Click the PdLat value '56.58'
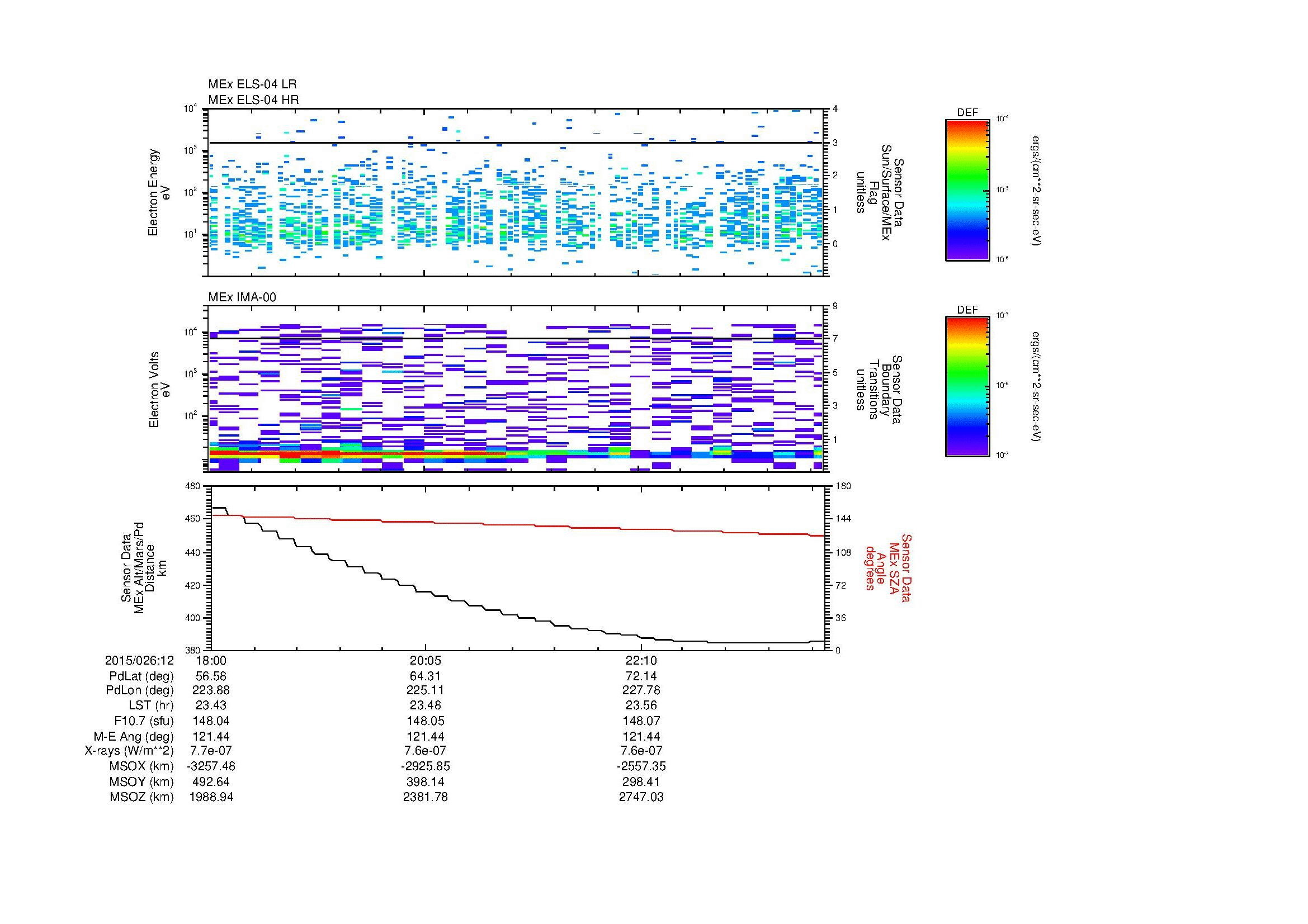Viewport: 1308px width, 924px height. coord(211,676)
